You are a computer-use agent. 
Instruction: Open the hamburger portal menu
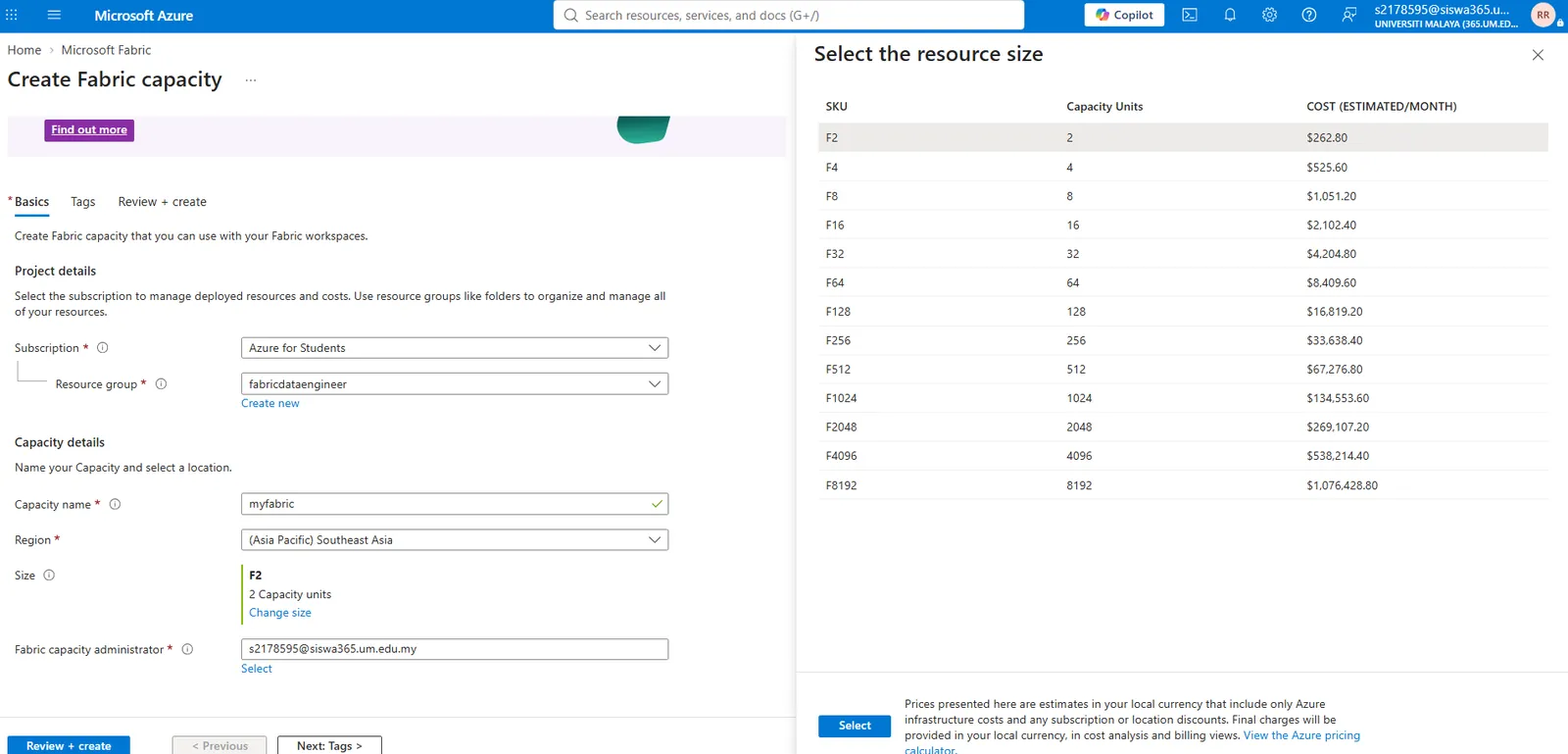[x=54, y=15]
